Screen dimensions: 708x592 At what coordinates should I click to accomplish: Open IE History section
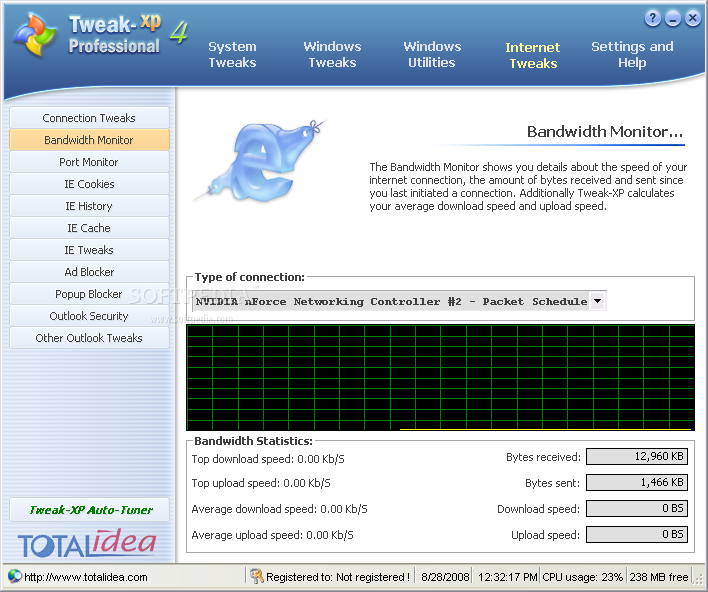[x=89, y=206]
